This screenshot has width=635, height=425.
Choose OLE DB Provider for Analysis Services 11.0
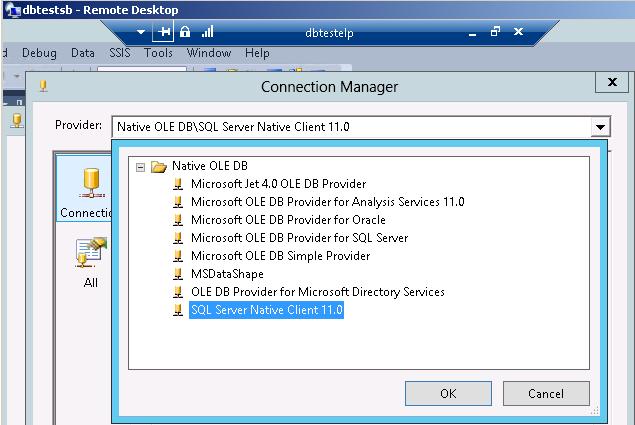327,202
